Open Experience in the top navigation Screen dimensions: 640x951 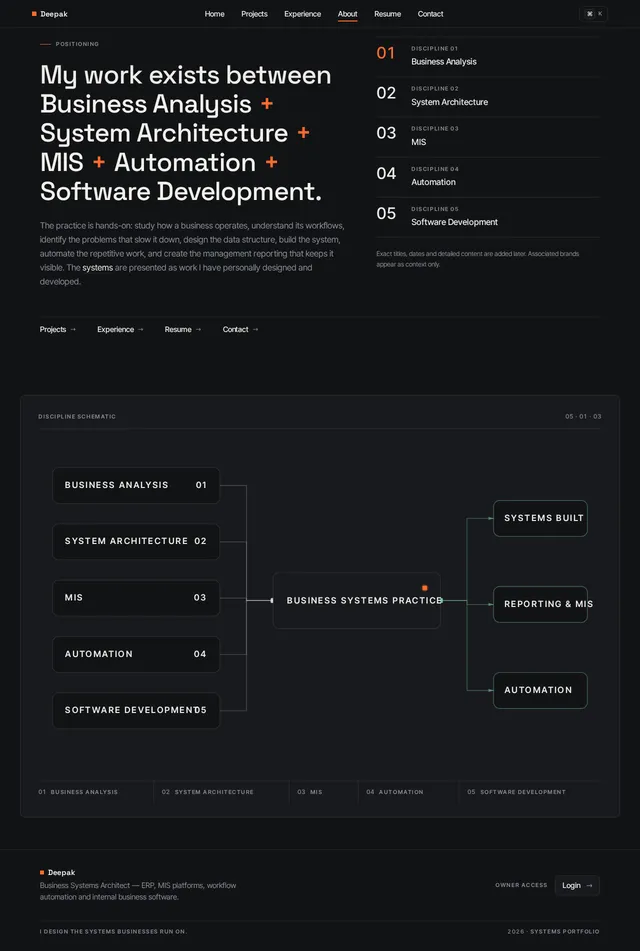pos(303,14)
